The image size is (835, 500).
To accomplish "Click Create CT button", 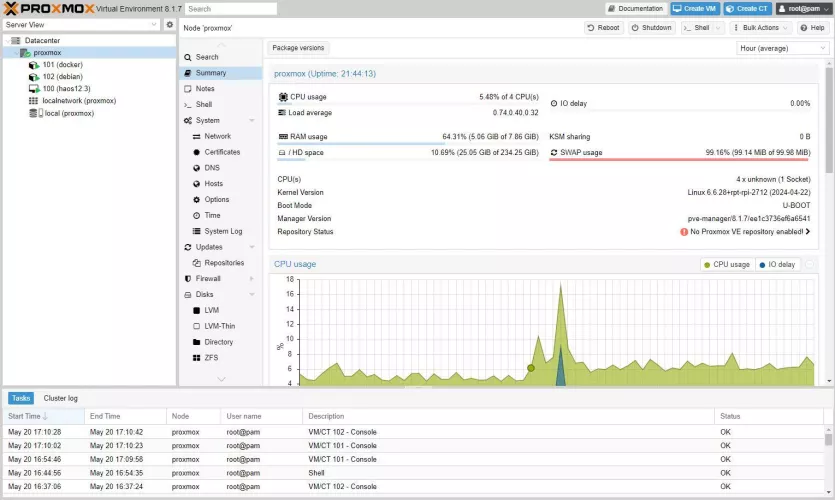I will (x=747, y=9).
